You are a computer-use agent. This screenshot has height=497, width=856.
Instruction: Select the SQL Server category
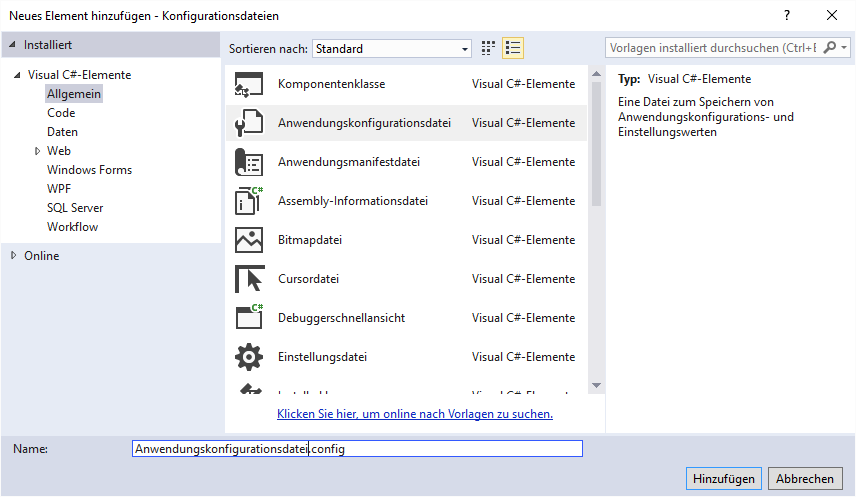(75, 208)
